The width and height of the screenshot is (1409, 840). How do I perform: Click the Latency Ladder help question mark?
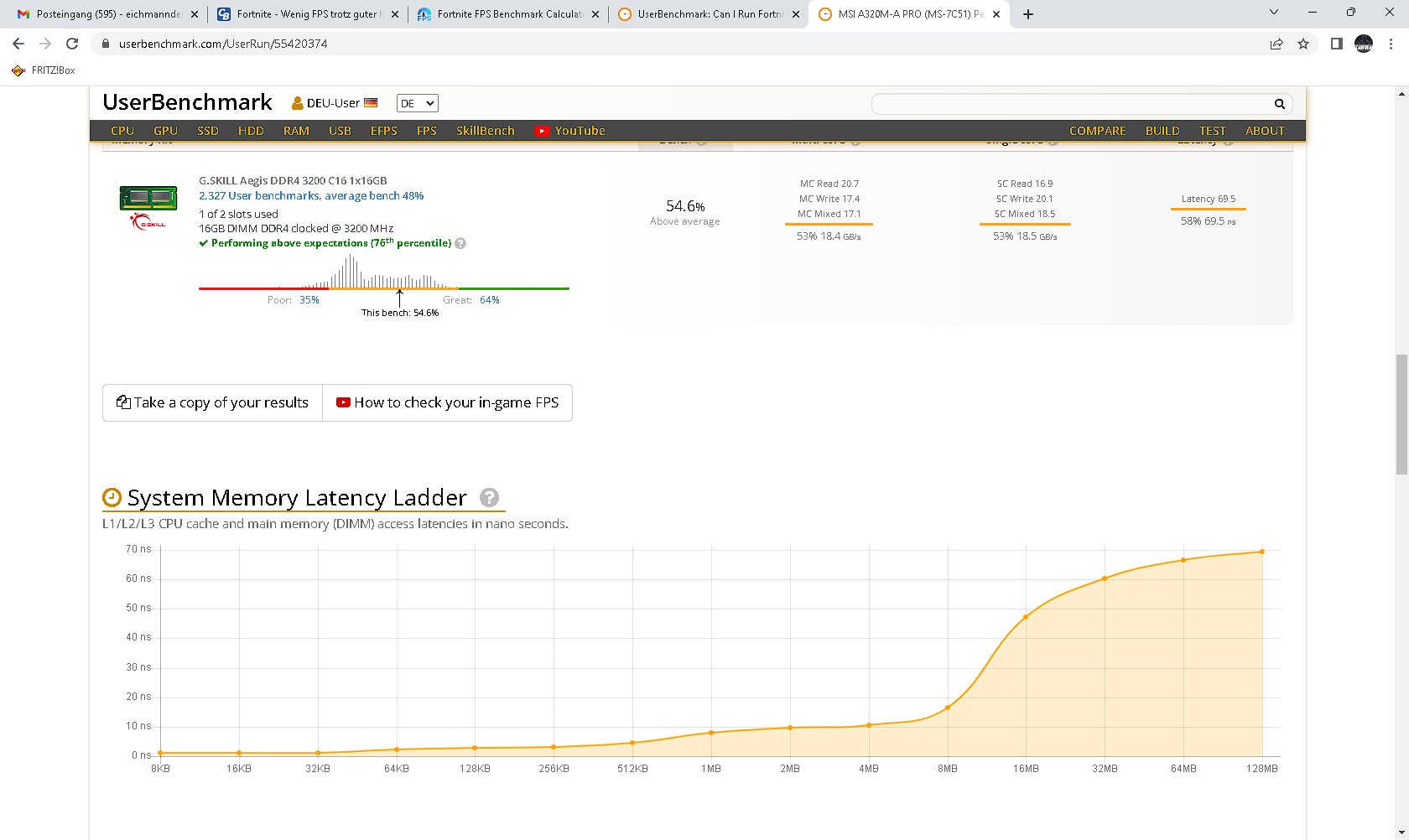click(490, 498)
